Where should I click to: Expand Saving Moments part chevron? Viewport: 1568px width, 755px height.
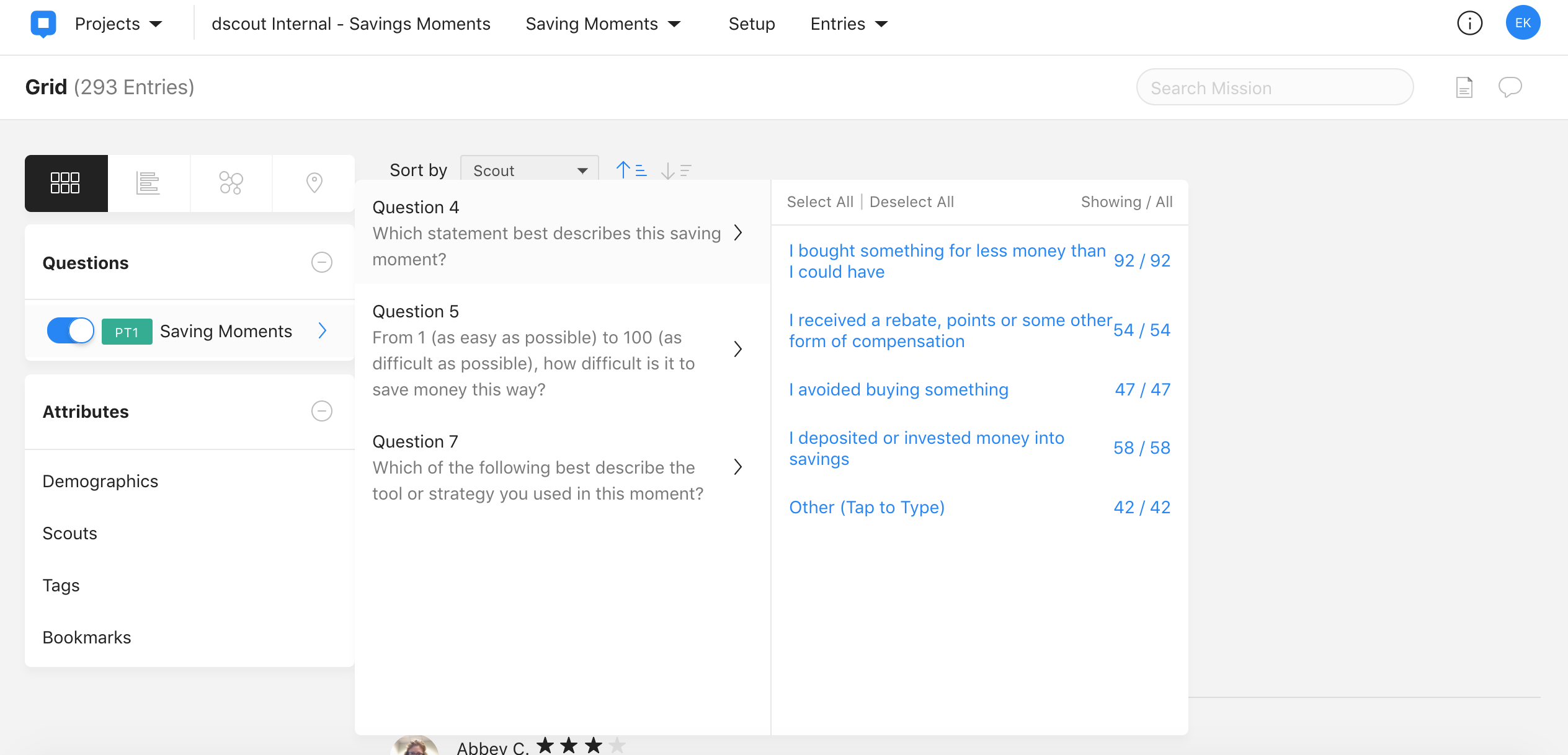click(322, 330)
